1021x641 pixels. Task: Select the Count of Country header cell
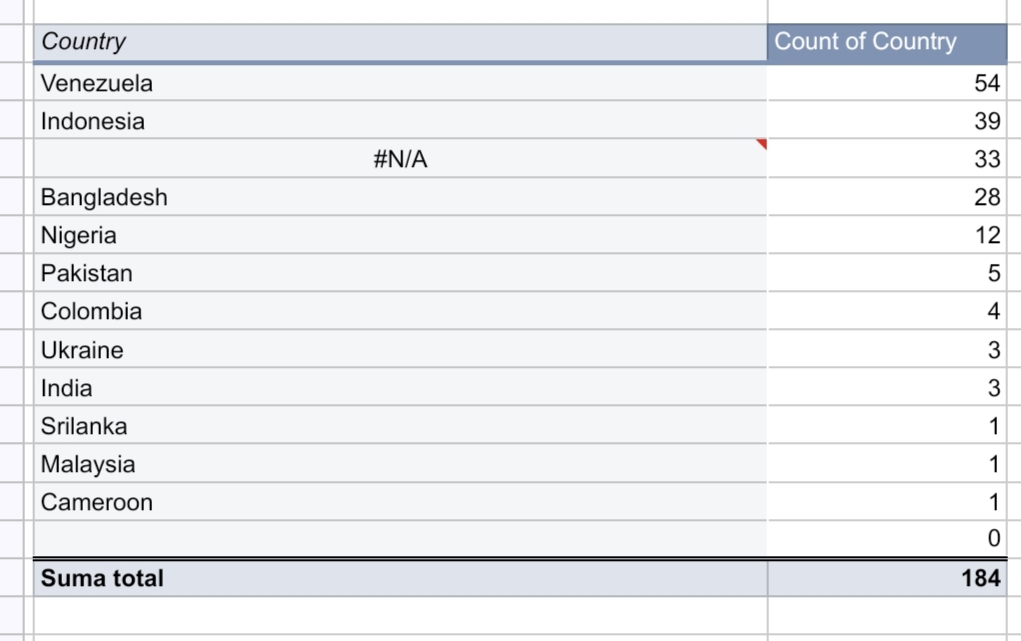[888, 43]
